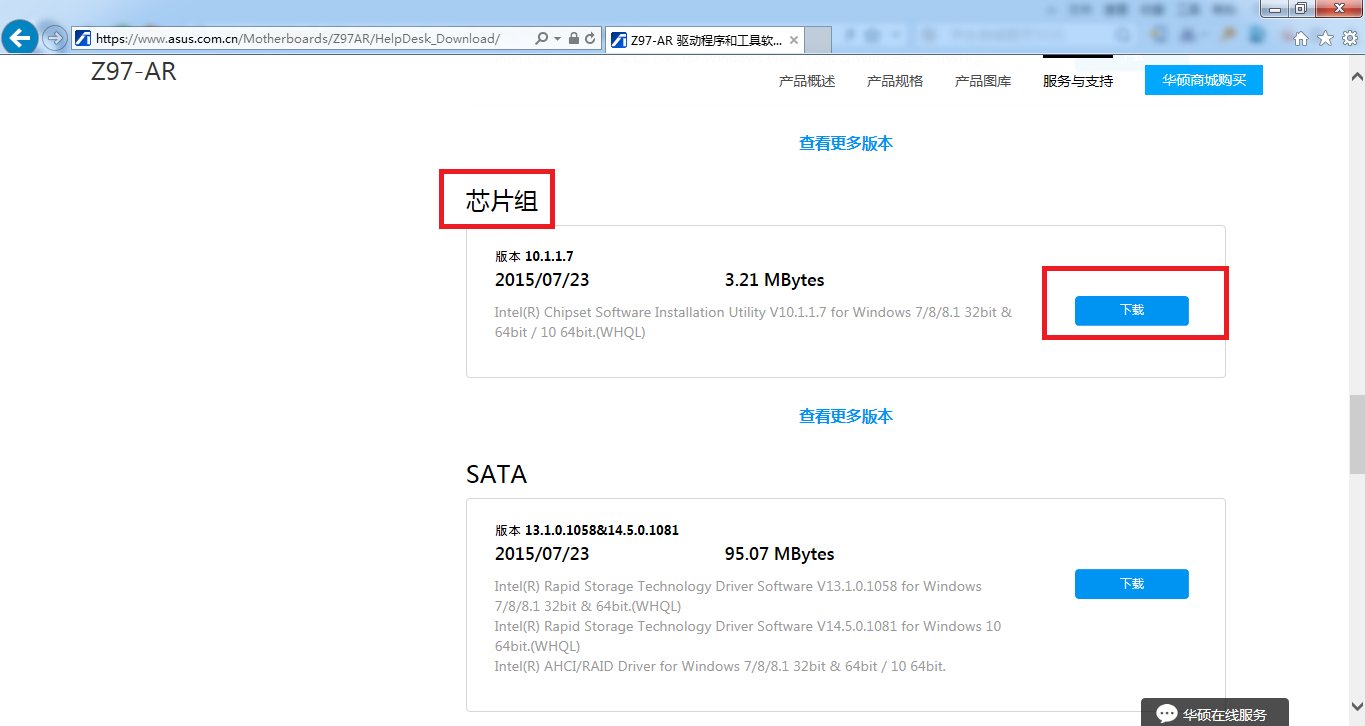Click the Intel(R) AHCI/RAID Driver description line
Viewport: 1365px width, 726px height.
720,666
